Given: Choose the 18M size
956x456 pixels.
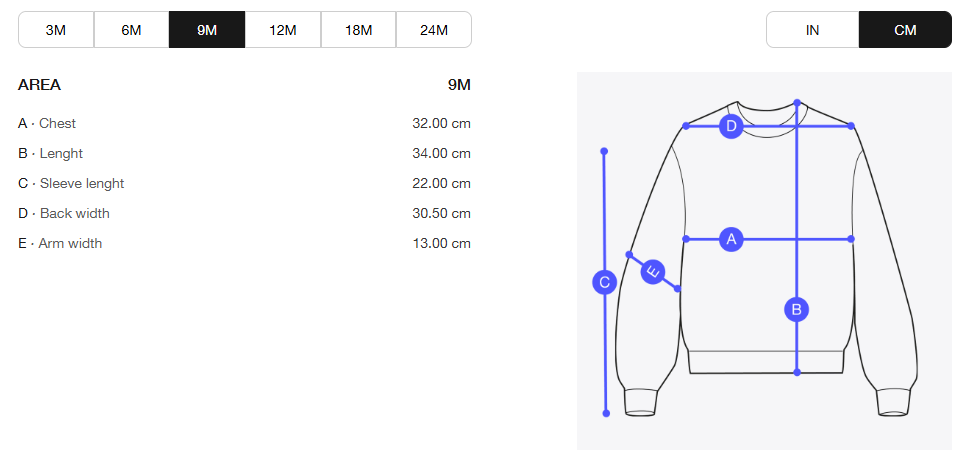Looking at the screenshot, I should coord(358,30).
